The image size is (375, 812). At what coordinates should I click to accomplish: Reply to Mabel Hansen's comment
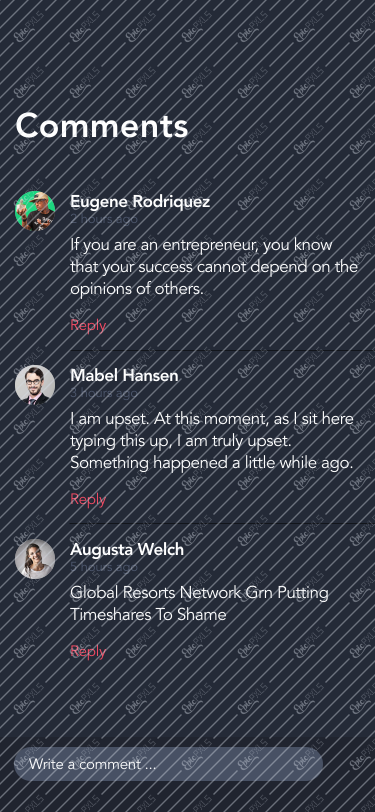(88, 499)
